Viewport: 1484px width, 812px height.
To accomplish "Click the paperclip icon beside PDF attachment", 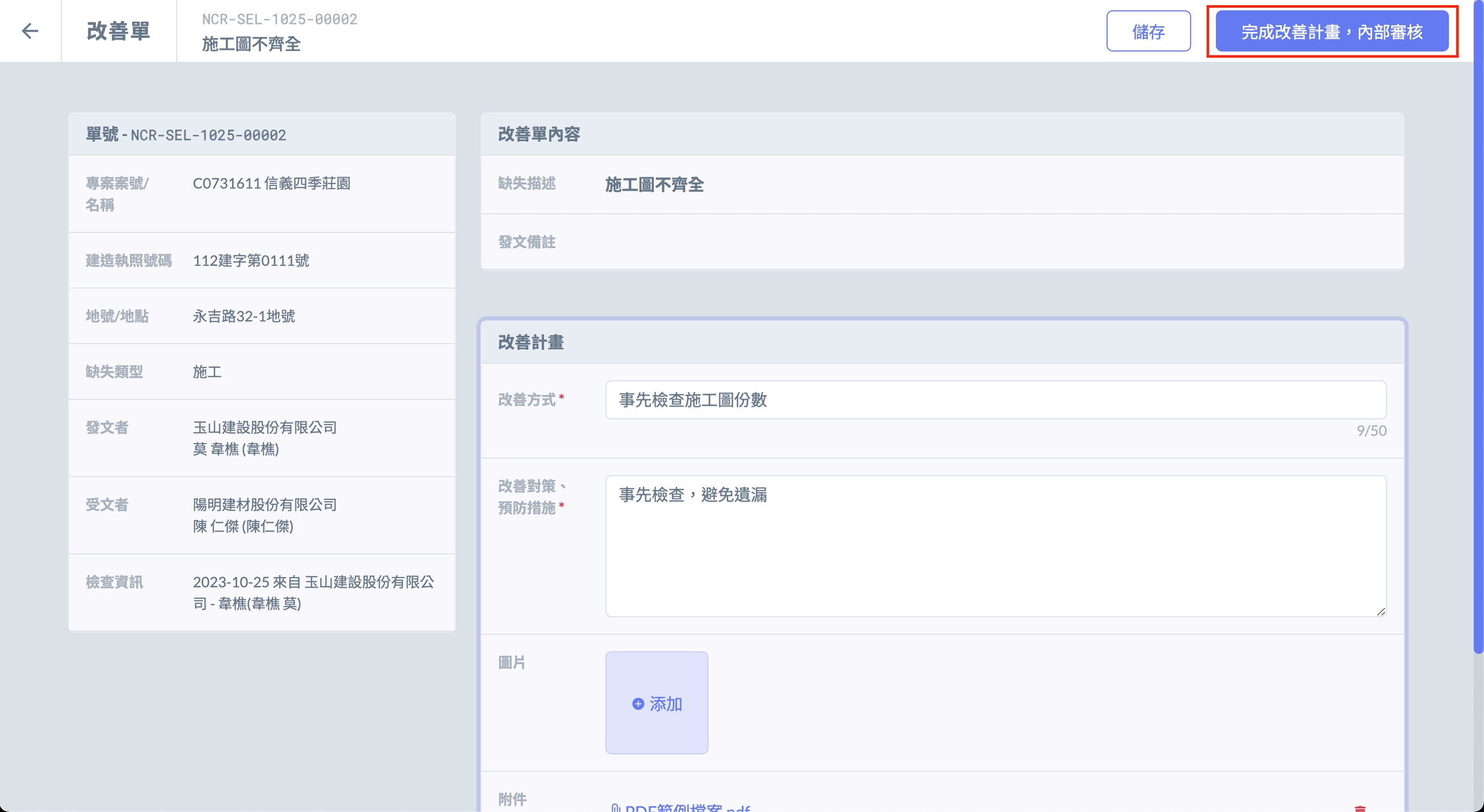I will click(615, 808).
